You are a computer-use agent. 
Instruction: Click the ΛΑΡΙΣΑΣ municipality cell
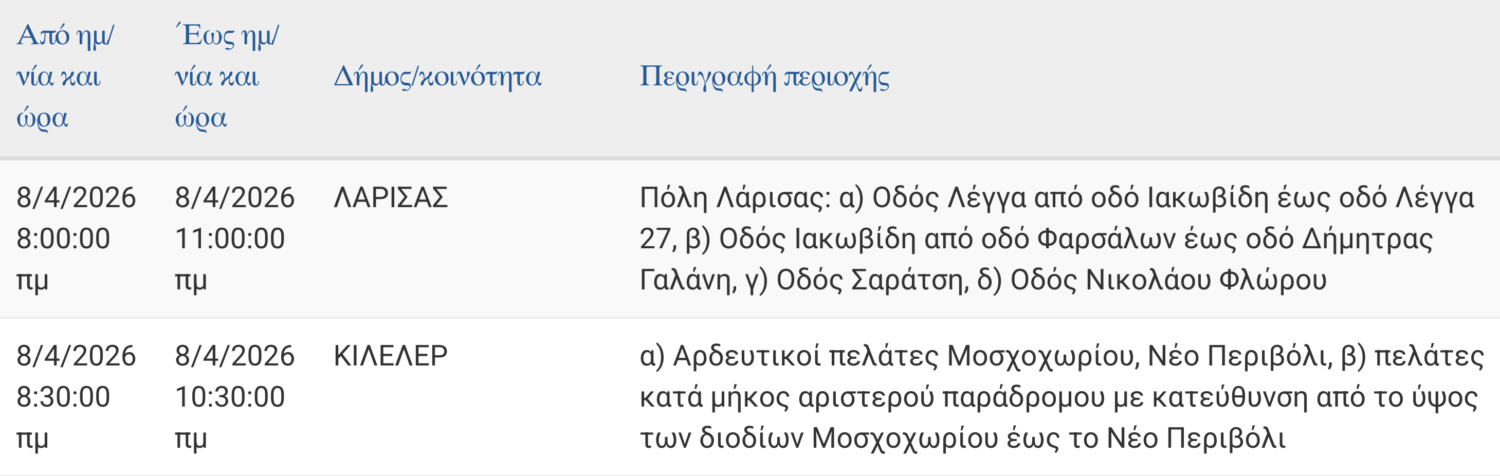coord(391,198)
